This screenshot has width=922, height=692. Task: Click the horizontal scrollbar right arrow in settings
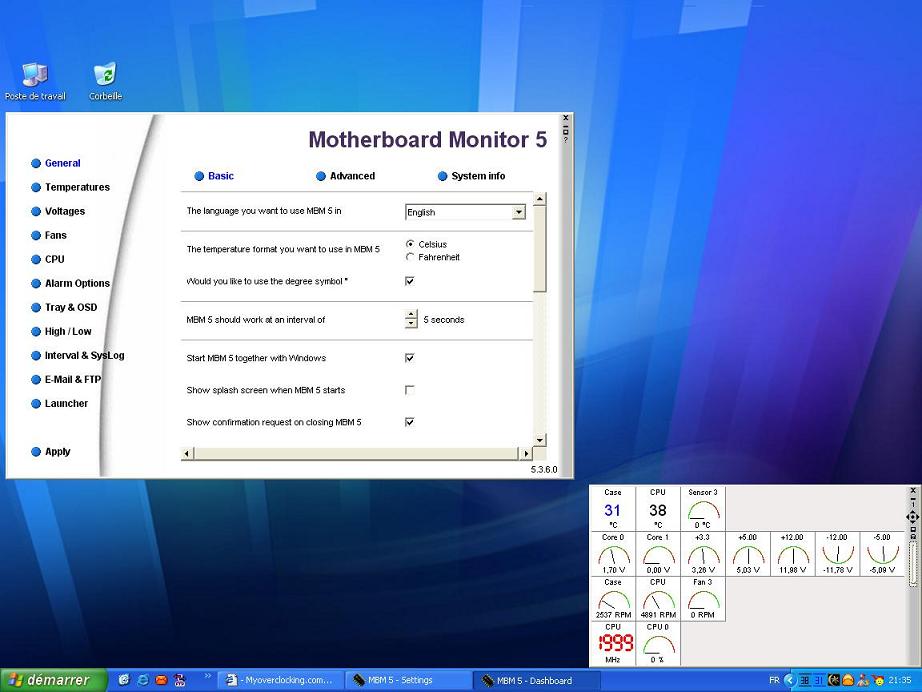point(526,453)
